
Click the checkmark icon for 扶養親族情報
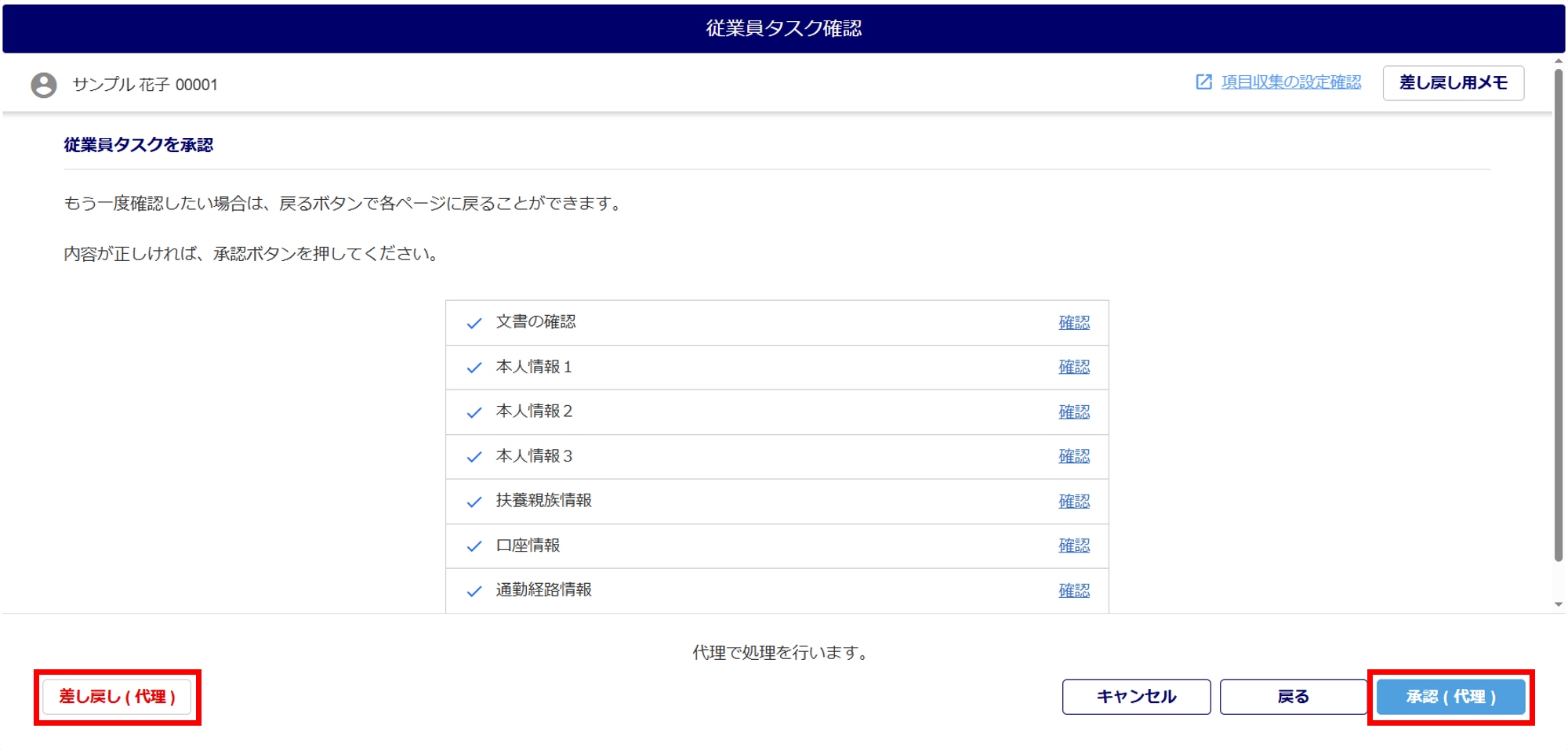click(474, 502)
